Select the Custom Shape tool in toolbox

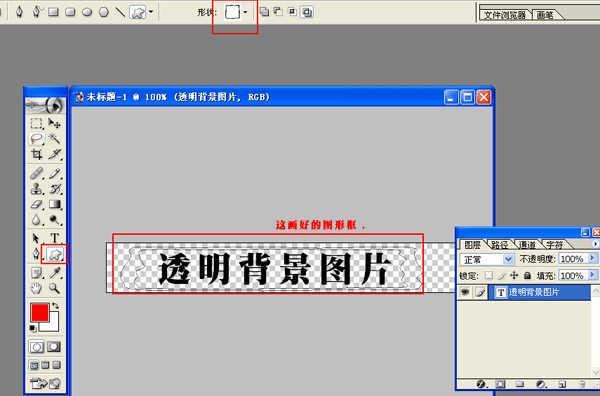click(55, 254)
